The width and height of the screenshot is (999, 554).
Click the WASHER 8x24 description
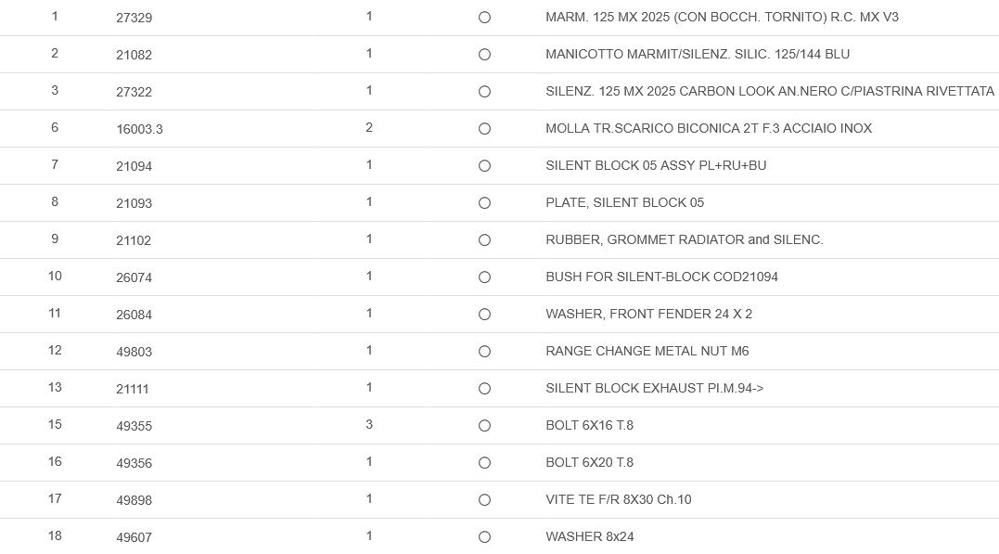(x=589, y=536)
